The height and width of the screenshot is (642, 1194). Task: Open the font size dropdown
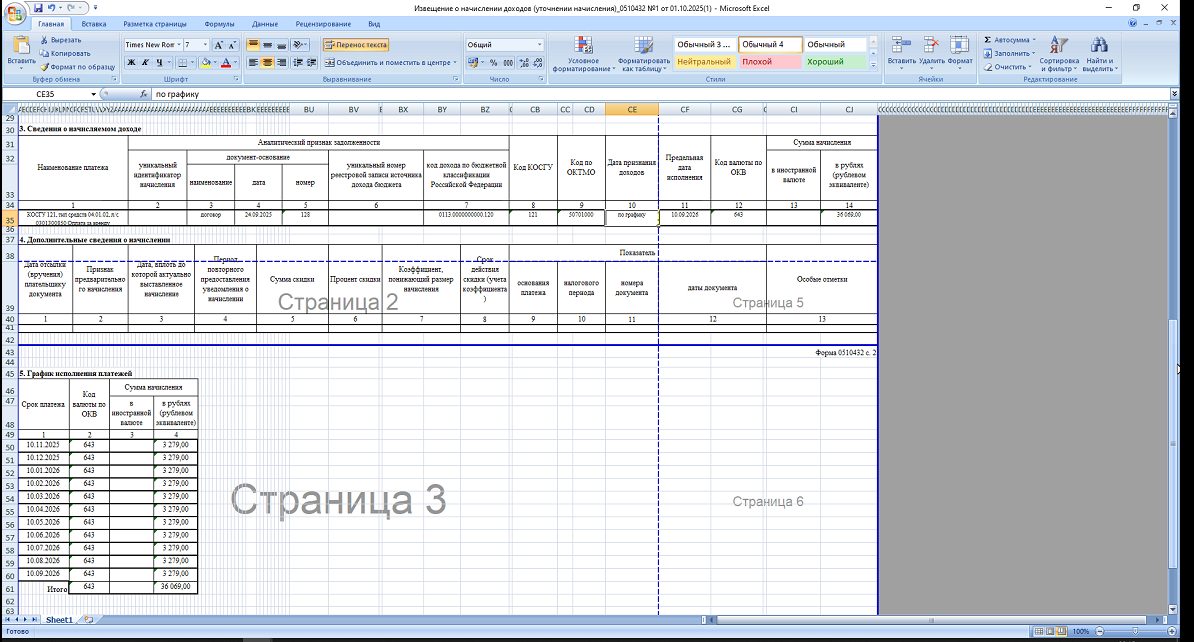click(206, 45)
